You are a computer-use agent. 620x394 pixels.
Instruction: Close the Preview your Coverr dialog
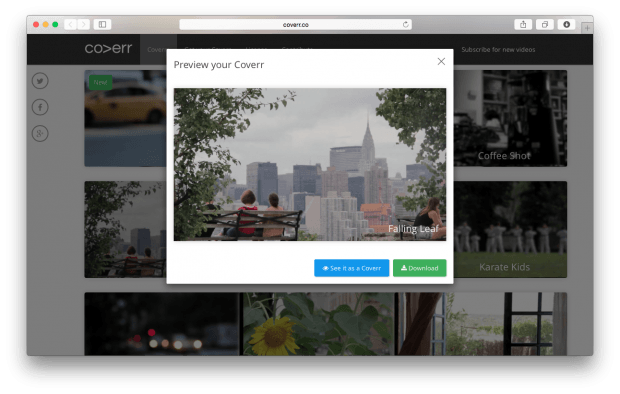[x=441, y=61]
